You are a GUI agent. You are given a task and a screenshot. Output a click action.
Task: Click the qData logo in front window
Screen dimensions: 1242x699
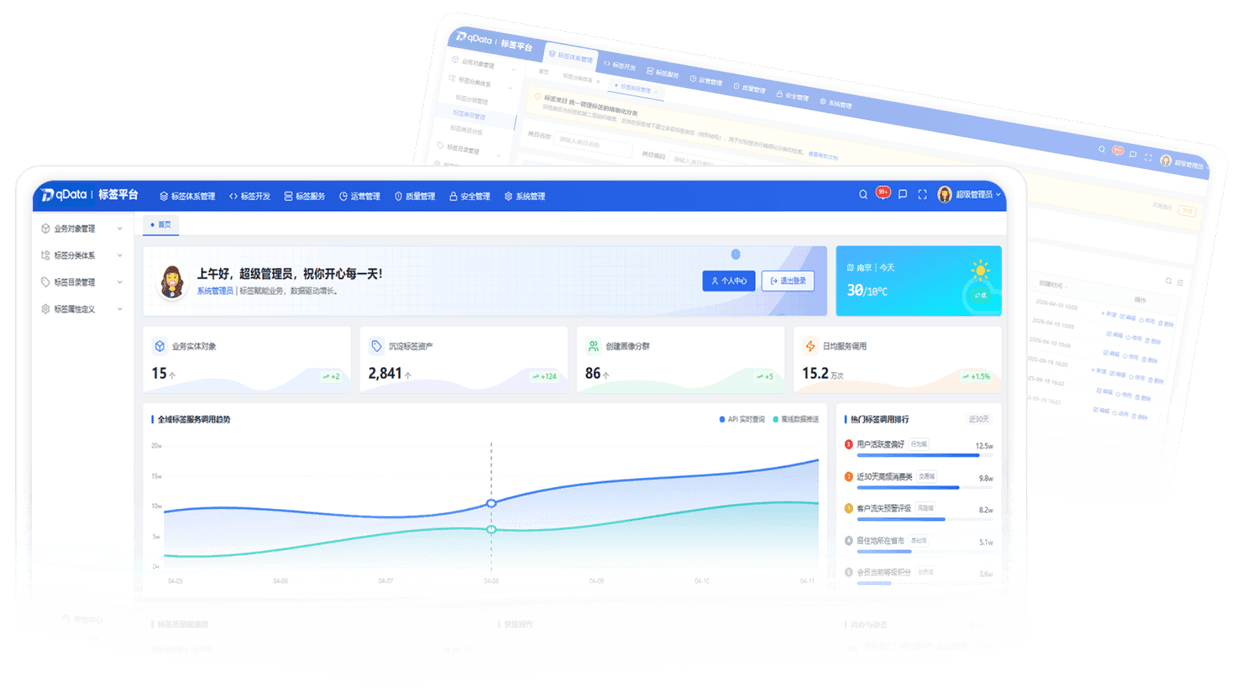[x=64, y=195]
